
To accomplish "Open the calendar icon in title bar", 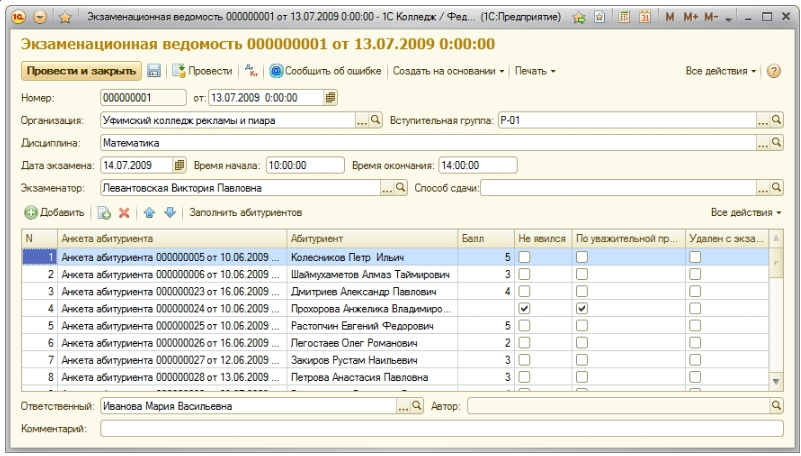I will click(645, 17).
